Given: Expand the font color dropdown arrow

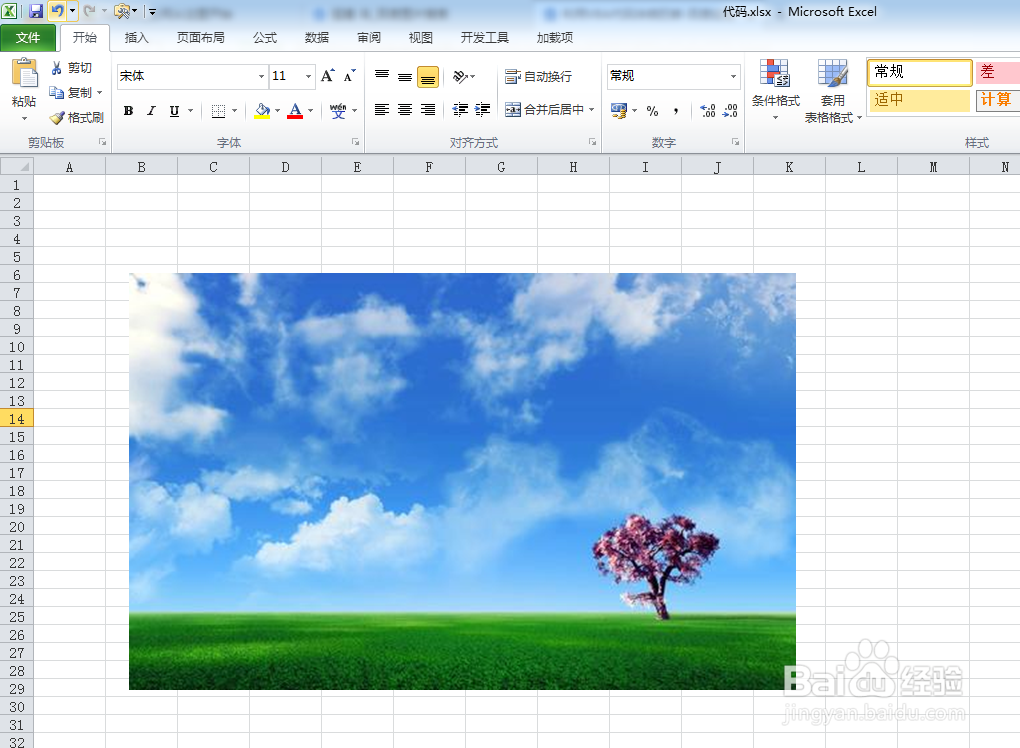Looking at the screenshot, I should (x=310, y=111).
